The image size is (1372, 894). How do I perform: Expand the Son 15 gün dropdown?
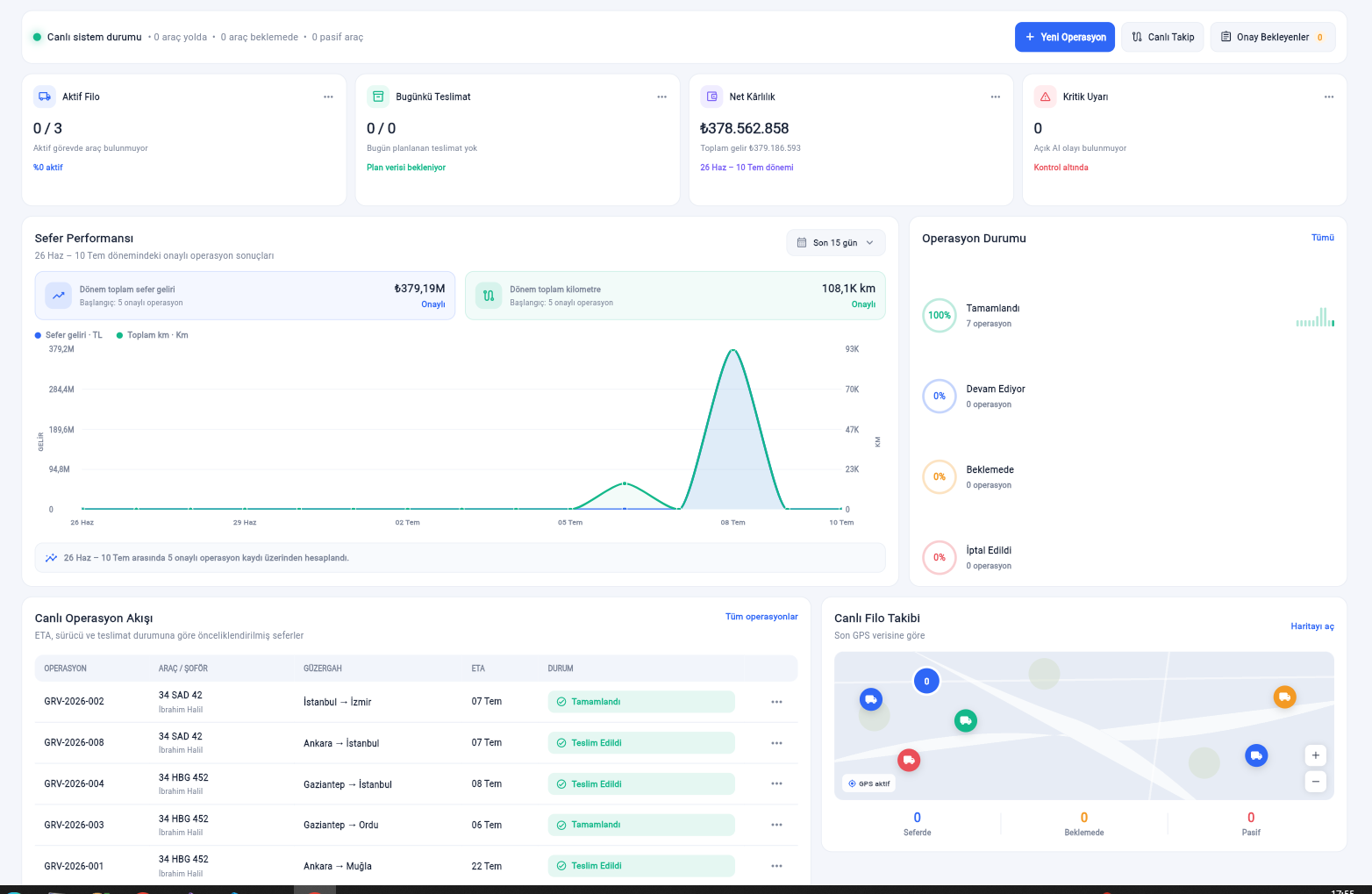click(x=836, y=243)
